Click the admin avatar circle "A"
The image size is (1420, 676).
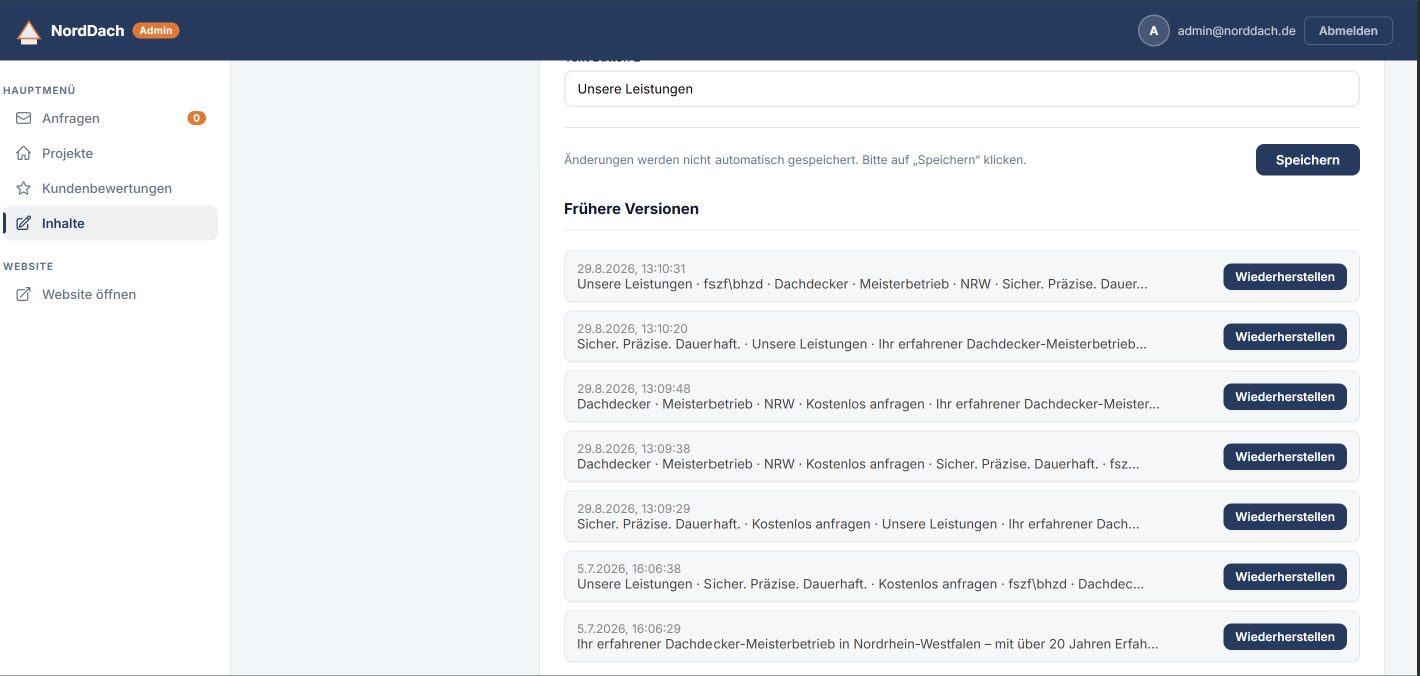tap(1154, 30)
